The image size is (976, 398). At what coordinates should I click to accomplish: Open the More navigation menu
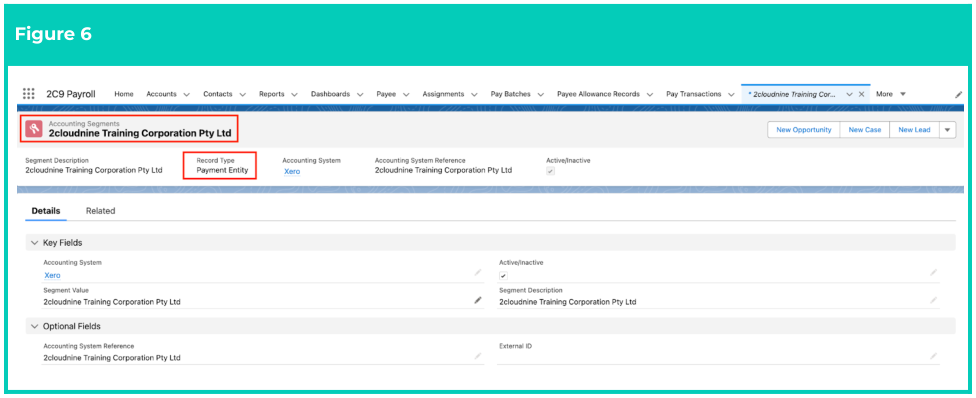click(891, 94)
